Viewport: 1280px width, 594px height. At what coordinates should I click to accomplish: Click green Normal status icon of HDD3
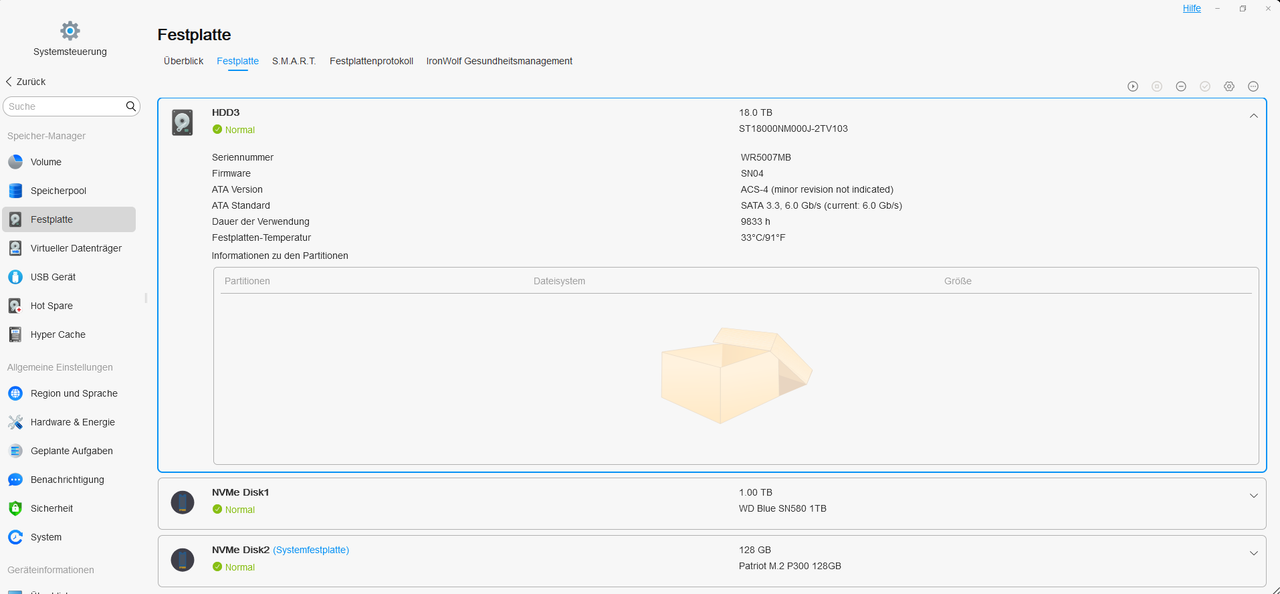pos(217,130)
